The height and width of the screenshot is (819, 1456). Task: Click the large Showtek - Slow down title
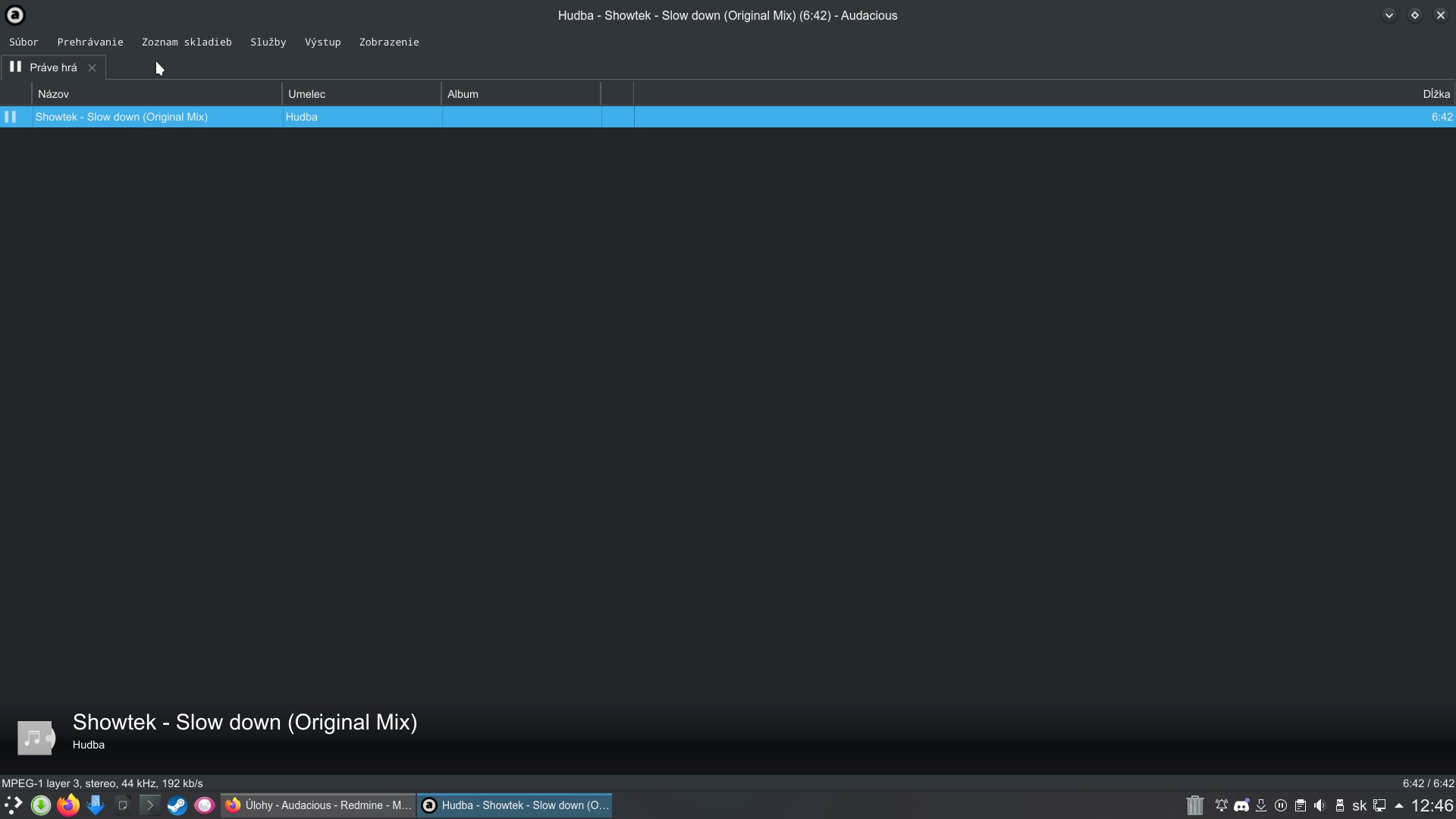tap(245, 722)
